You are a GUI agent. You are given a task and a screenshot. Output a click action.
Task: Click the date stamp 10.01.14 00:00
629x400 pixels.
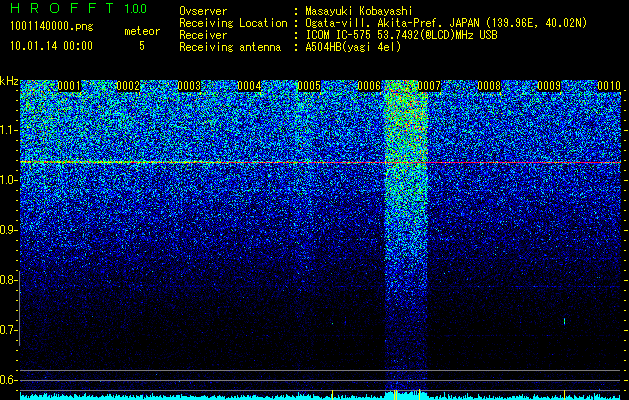[51, 45]
